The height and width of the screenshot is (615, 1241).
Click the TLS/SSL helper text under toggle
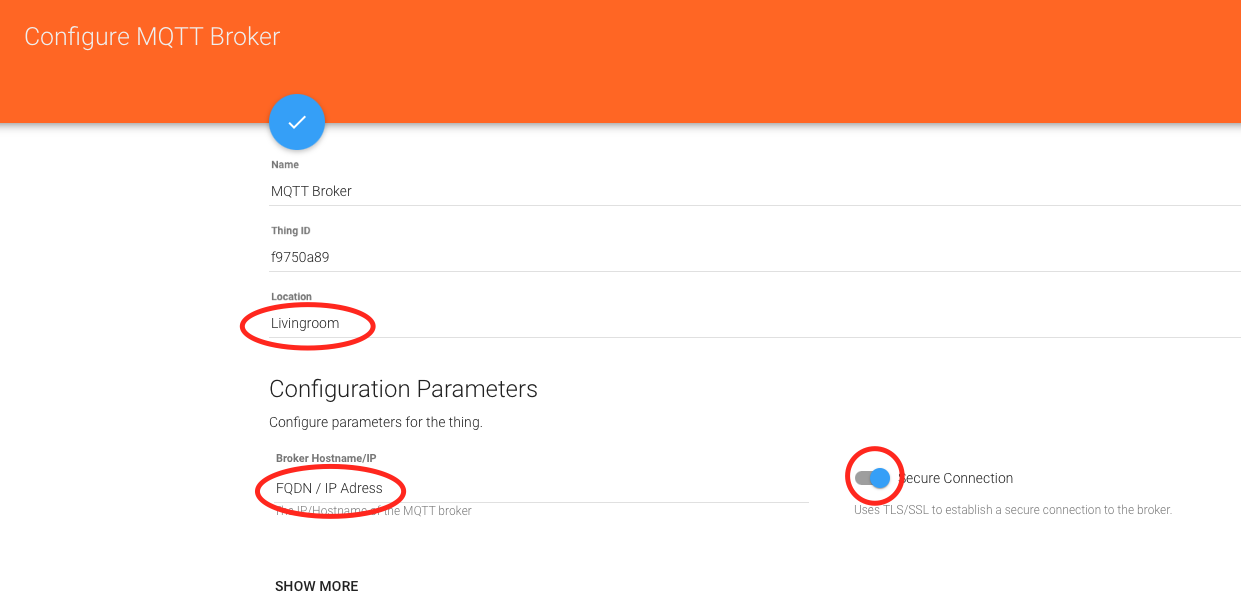pos(1012,510)
